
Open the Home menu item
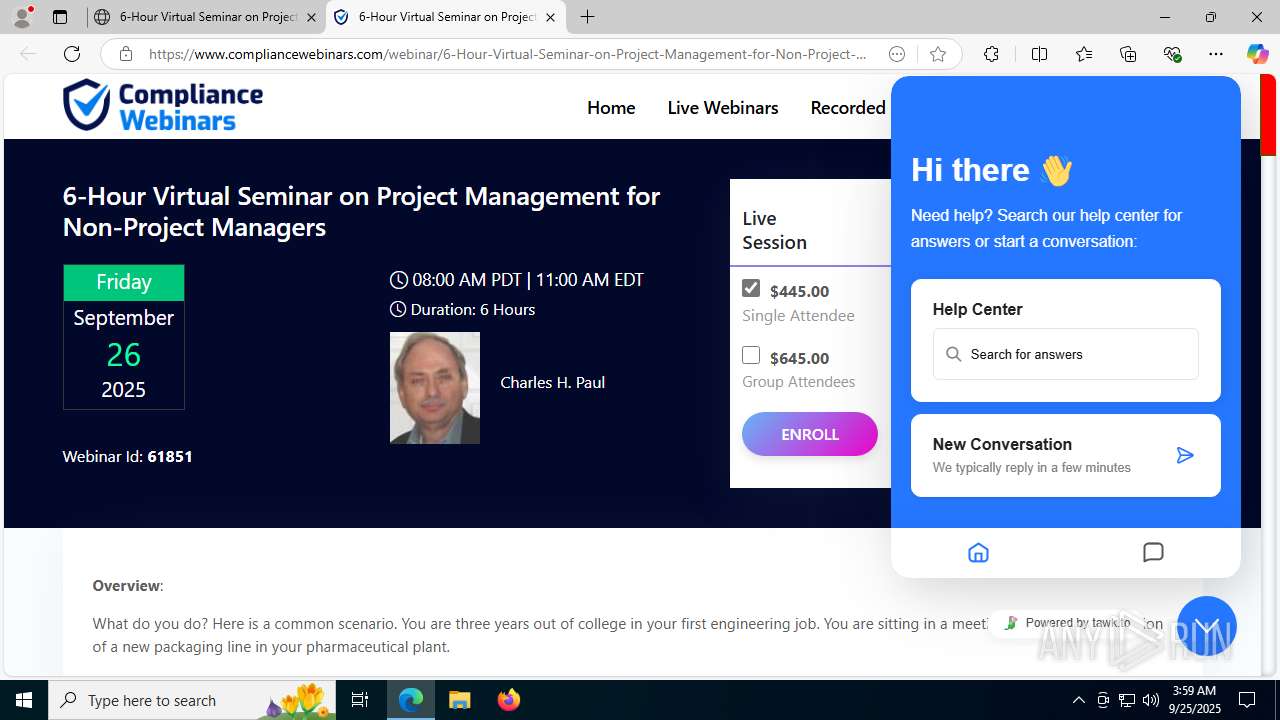coord(611,107)
